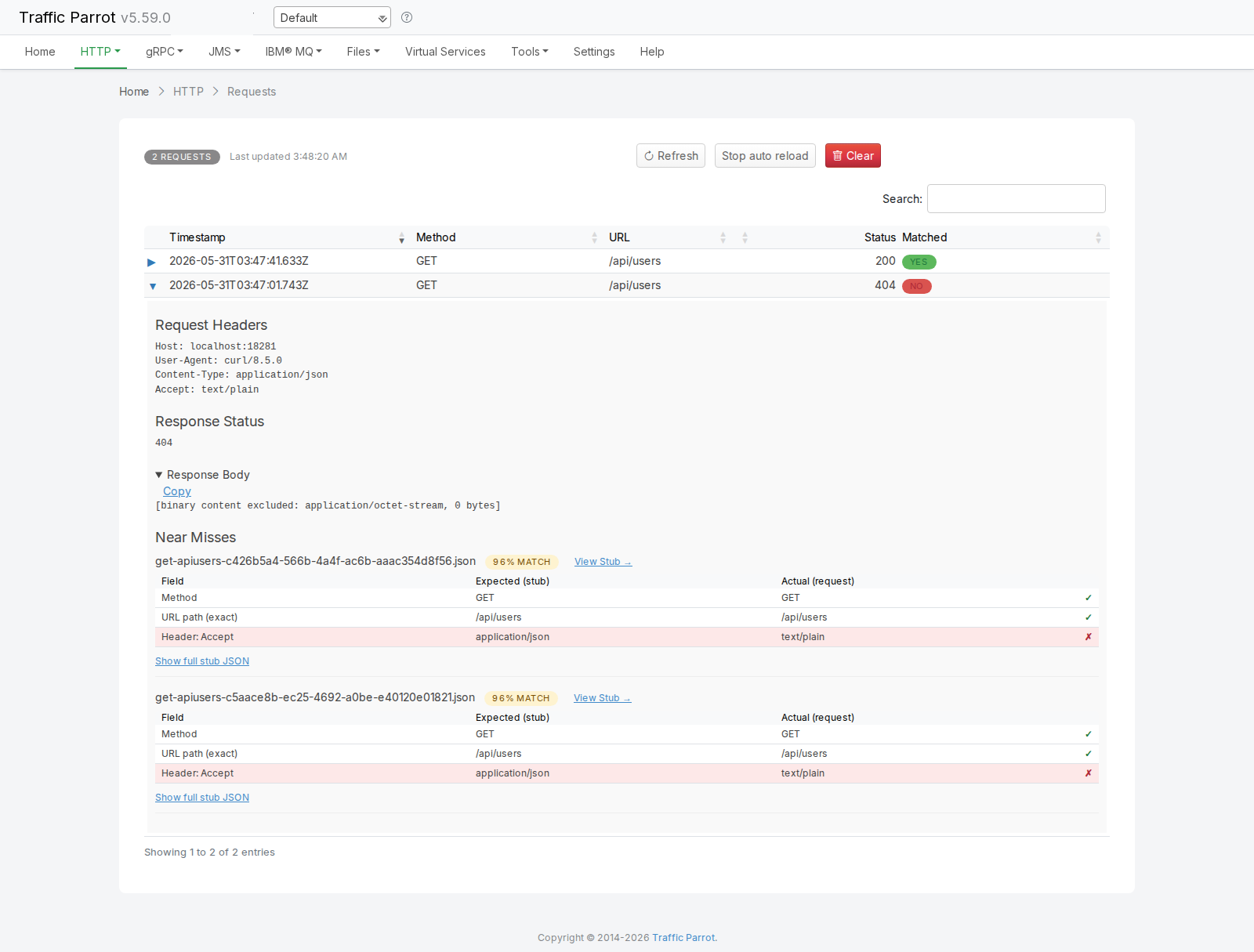Open the Default environment dropdown
The height and width of the screenshot is (952, 1254).
point(332,17)
